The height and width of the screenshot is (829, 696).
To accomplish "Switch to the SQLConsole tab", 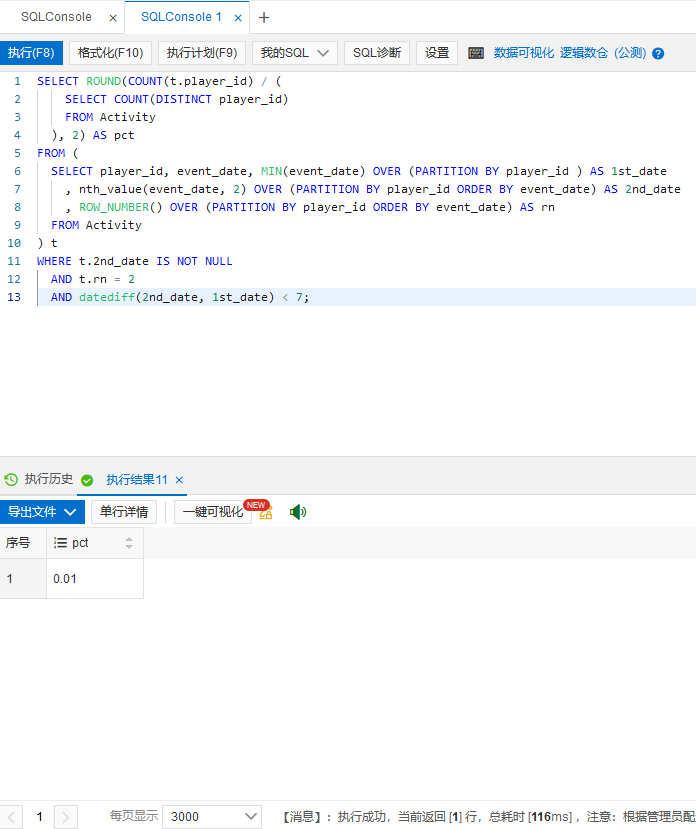I will (56, 17).
